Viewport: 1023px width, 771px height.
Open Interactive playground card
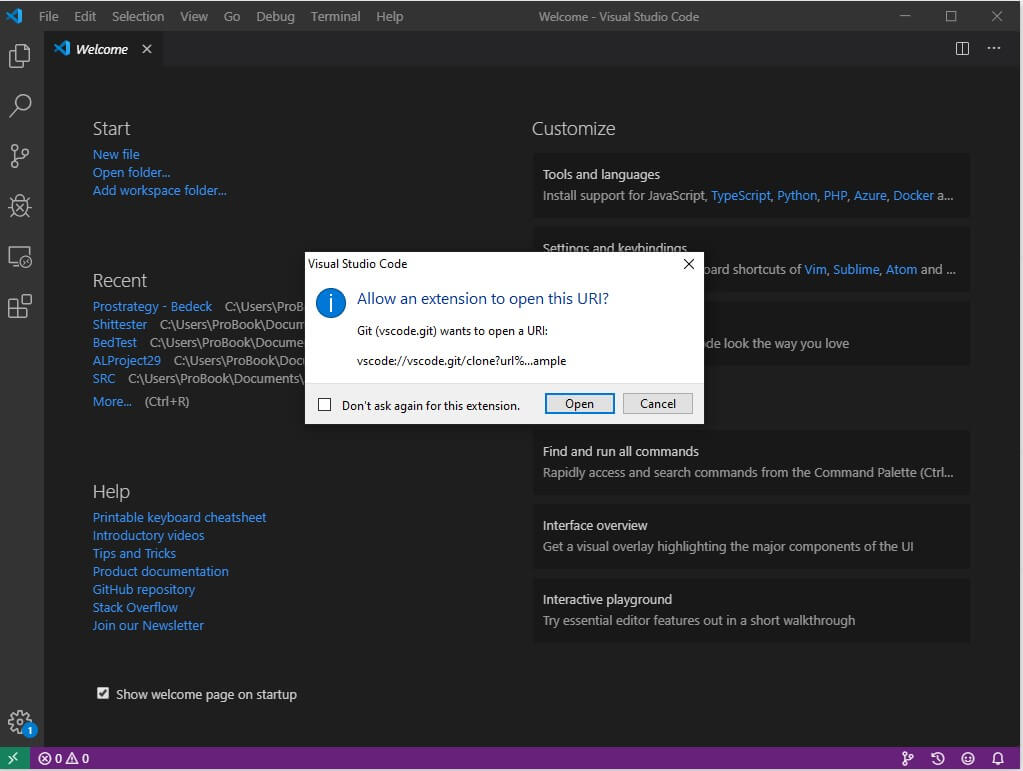pos(751,610)
